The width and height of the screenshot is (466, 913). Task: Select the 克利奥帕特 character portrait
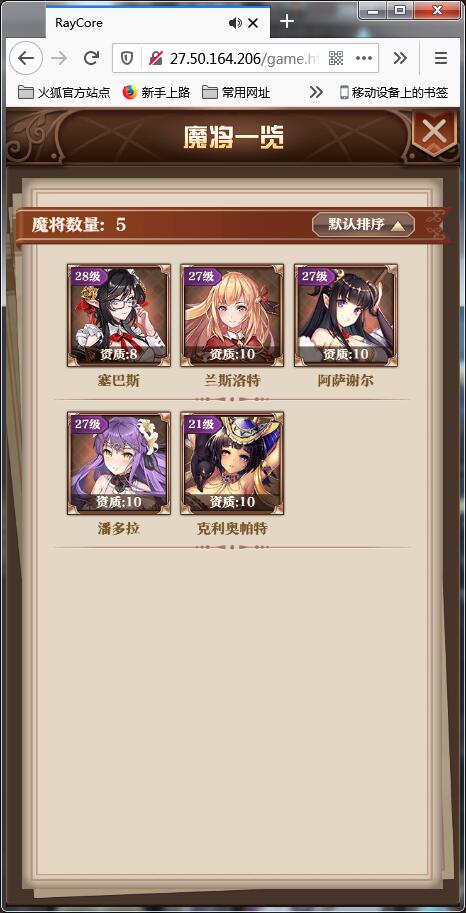coord(232,463)
